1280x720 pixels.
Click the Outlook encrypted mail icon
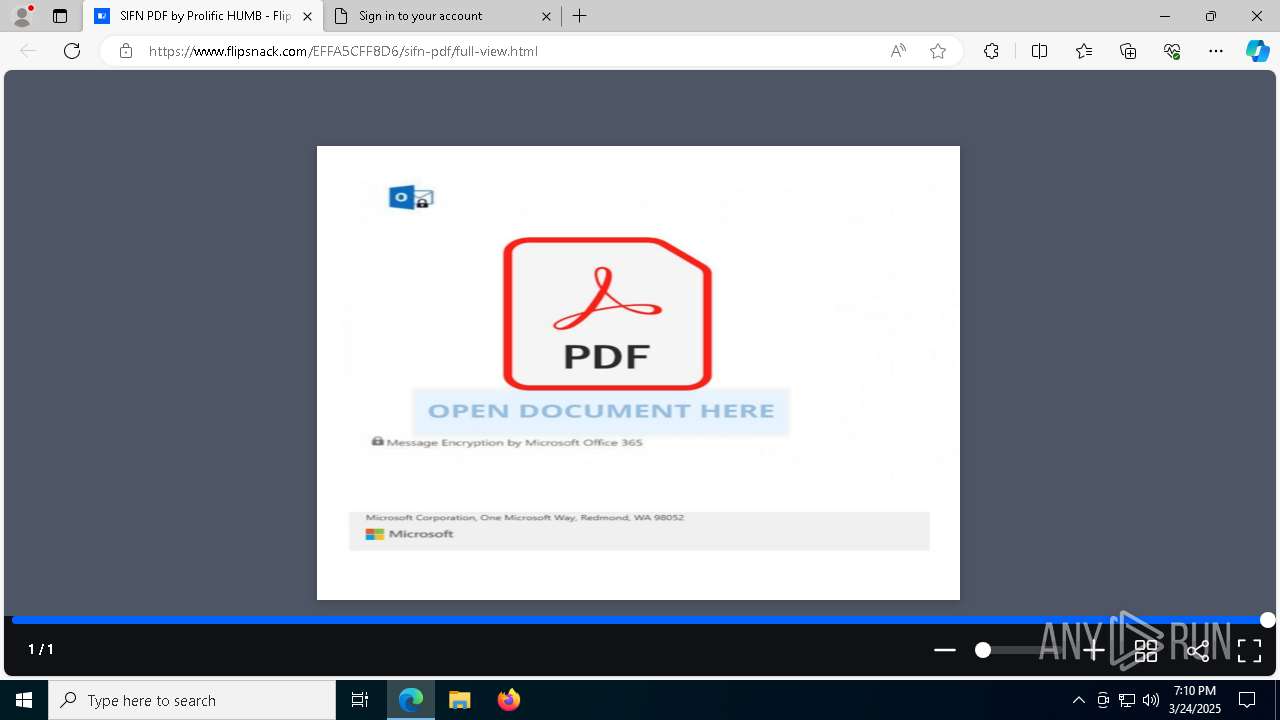(x=411, y=198)
